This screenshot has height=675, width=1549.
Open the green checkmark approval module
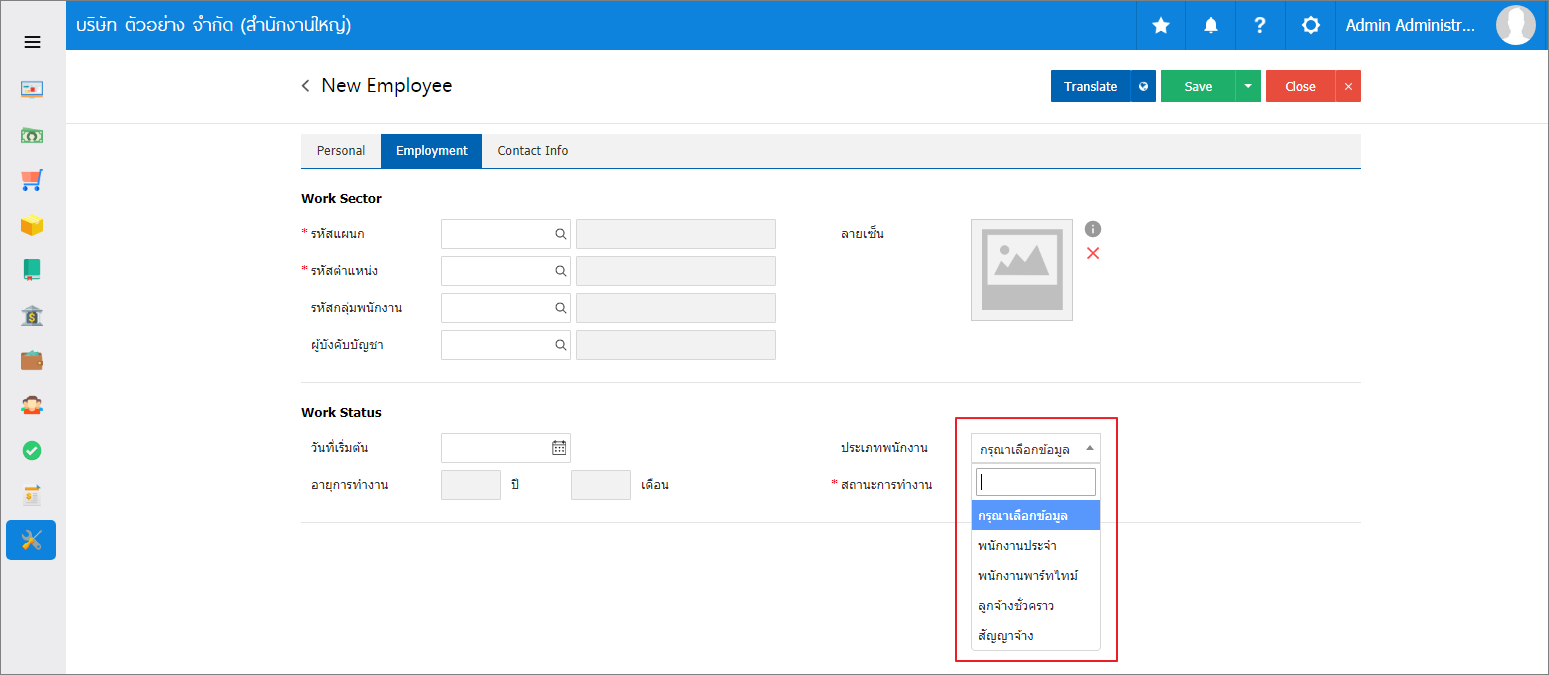click(x=32, y=451)
